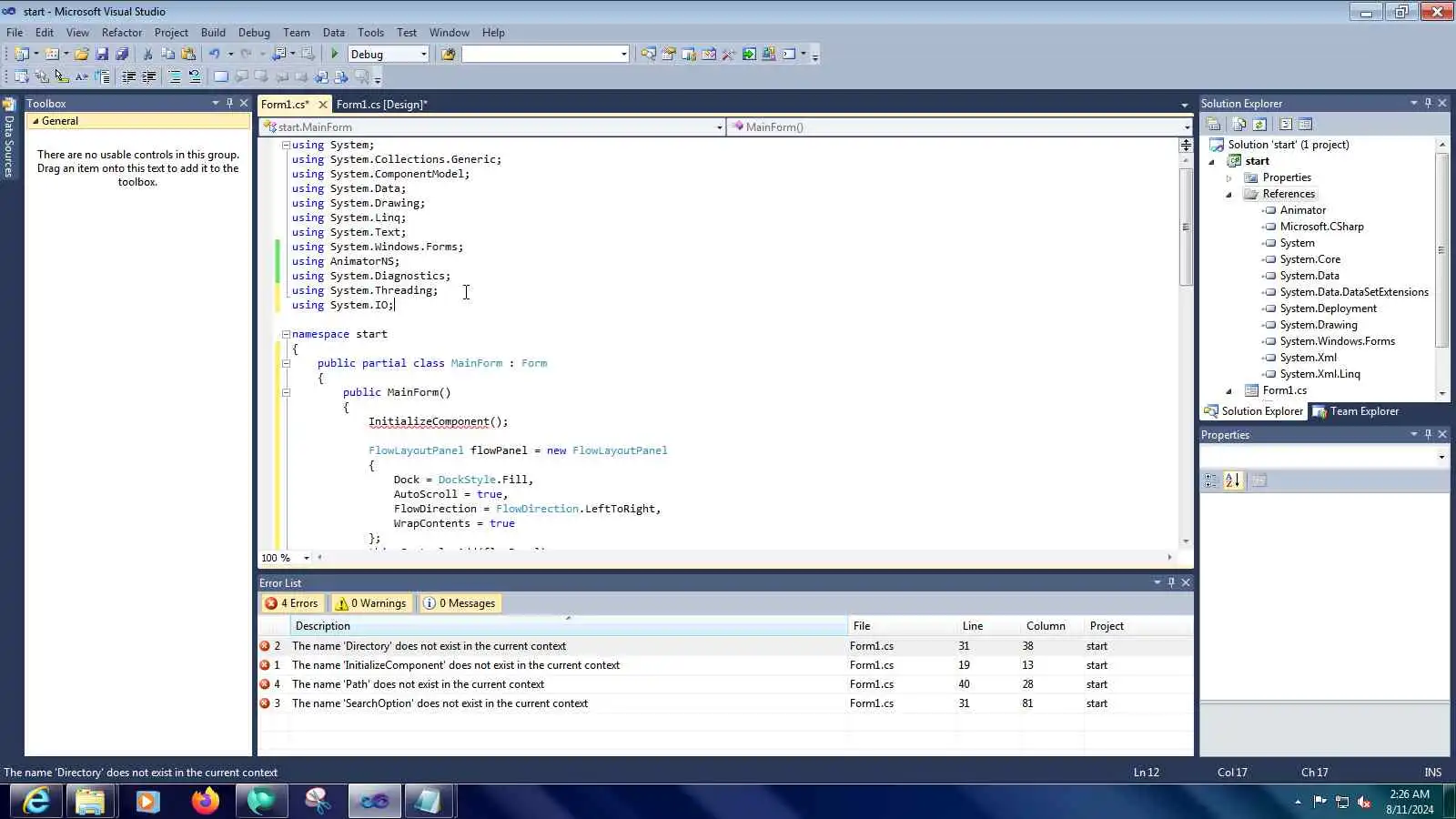Select the 'Directory' does not exist error row
The height and width of the screenshot is (819, 1456).
[725, 646]
